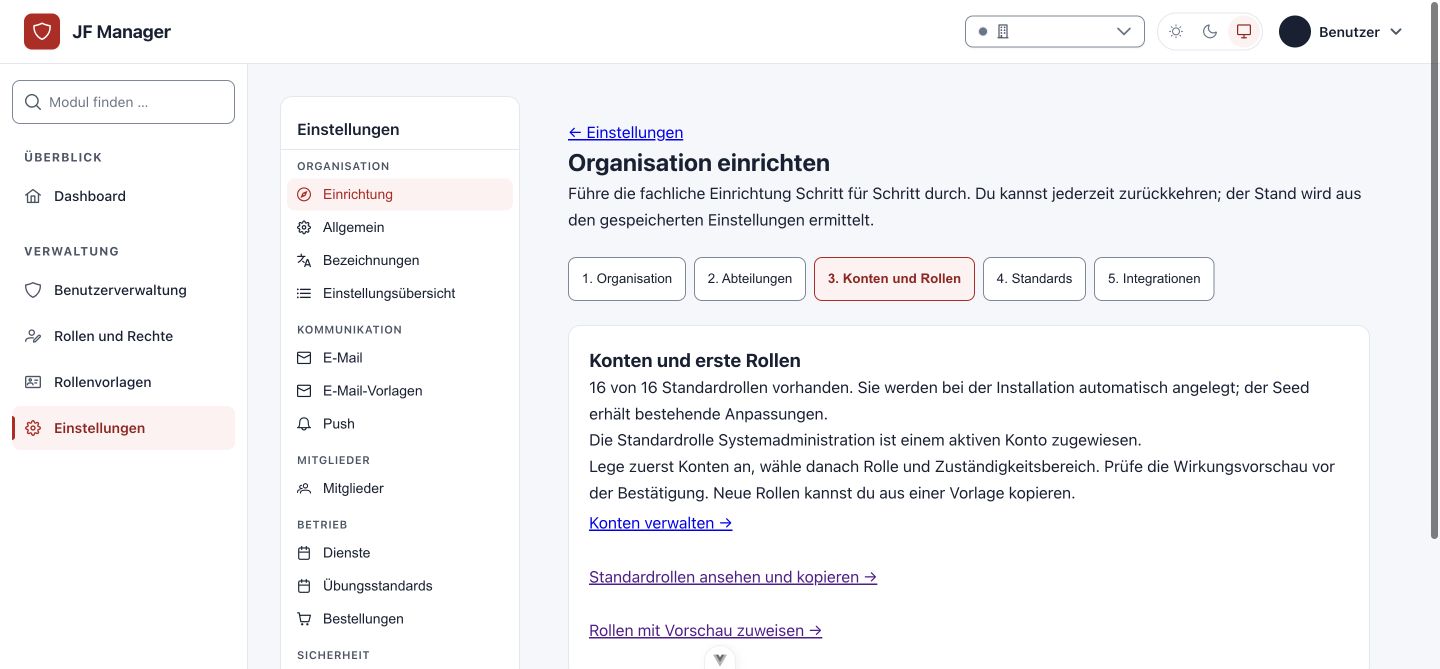Viewport: 1440px width, 669px height.
Task: Open Mitglieder settings
Action: click(x=400, y=488)
